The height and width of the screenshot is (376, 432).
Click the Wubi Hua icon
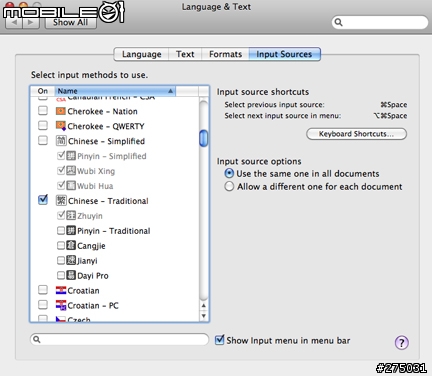point(71,186)
